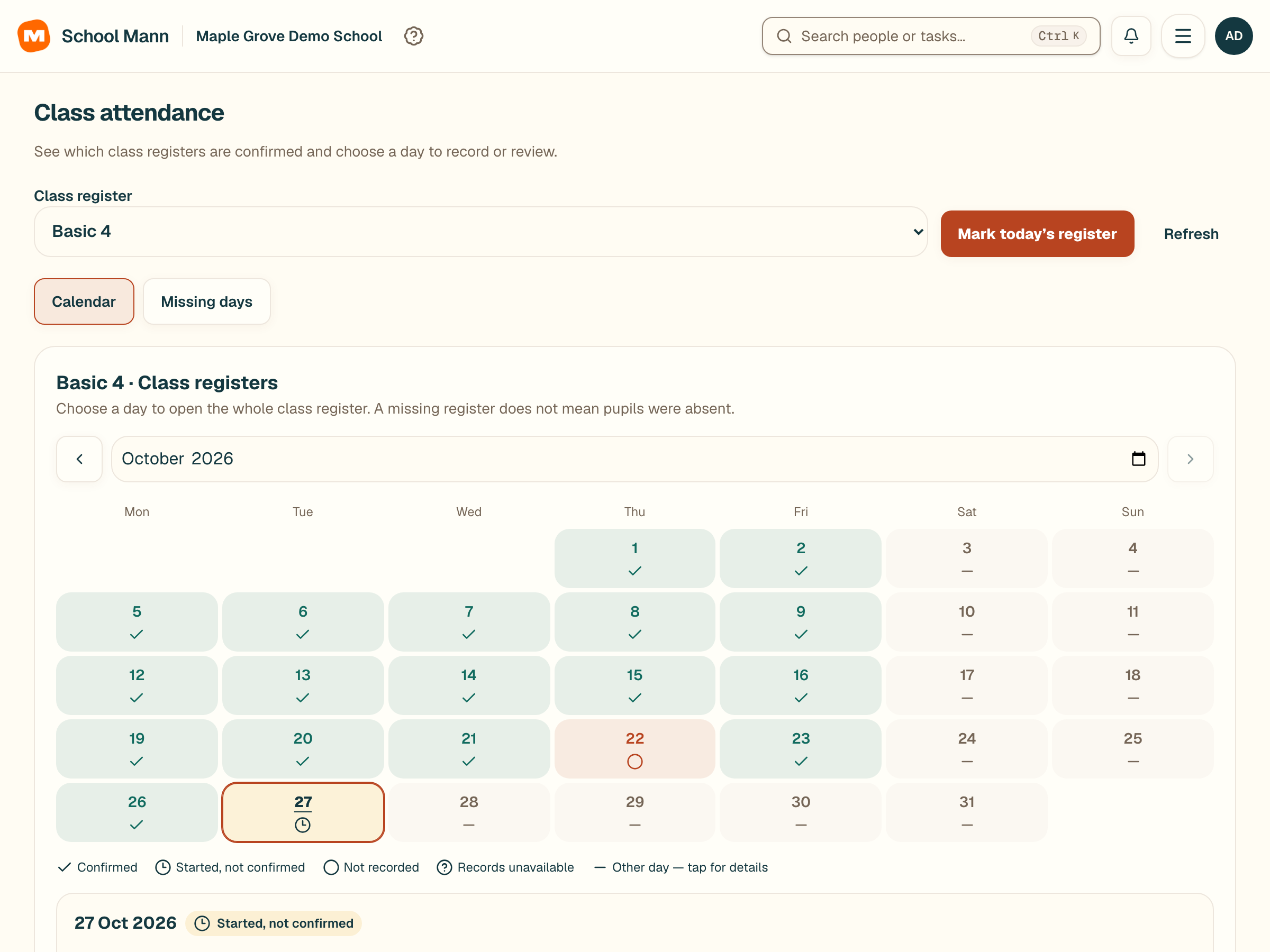Select October 30 day cell

coord(800,812)
